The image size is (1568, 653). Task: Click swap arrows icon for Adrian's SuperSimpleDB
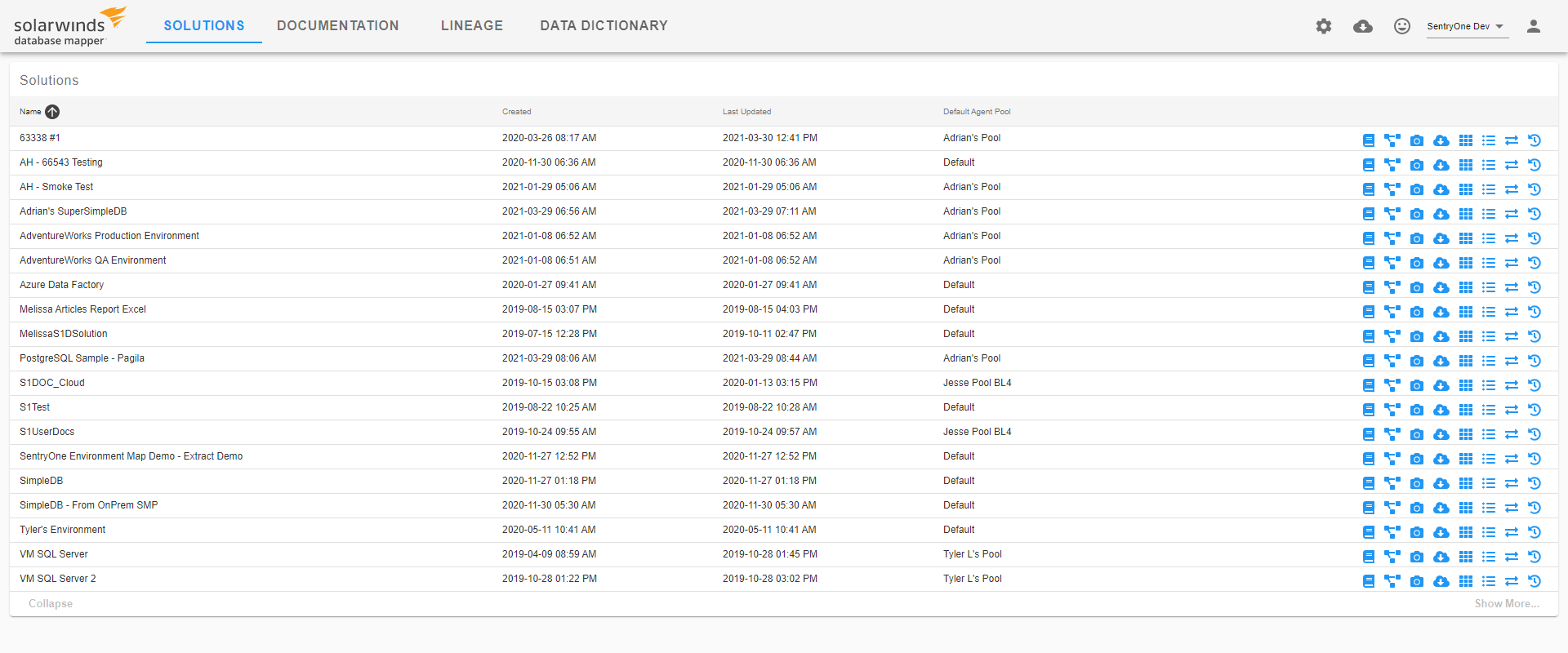coord(1512,214)
